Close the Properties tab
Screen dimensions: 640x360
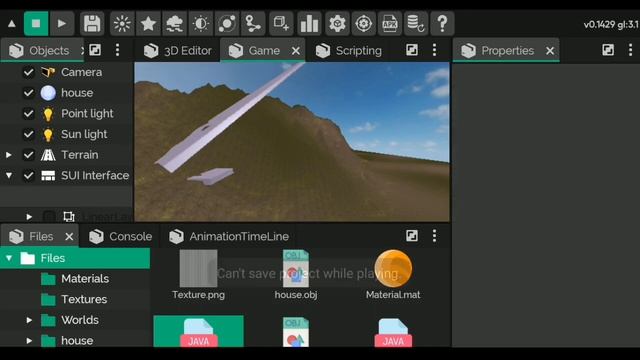pyautogui.click(x=550, y=51)
